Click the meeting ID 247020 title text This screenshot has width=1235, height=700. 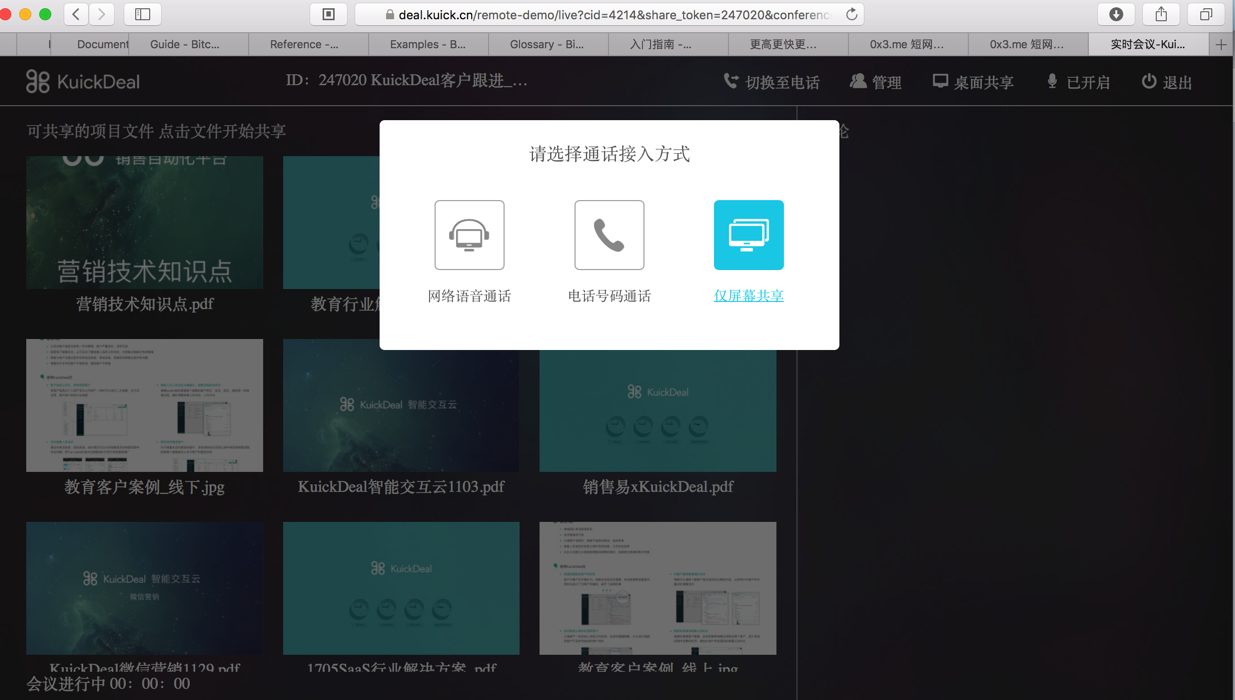coord(406,80)
